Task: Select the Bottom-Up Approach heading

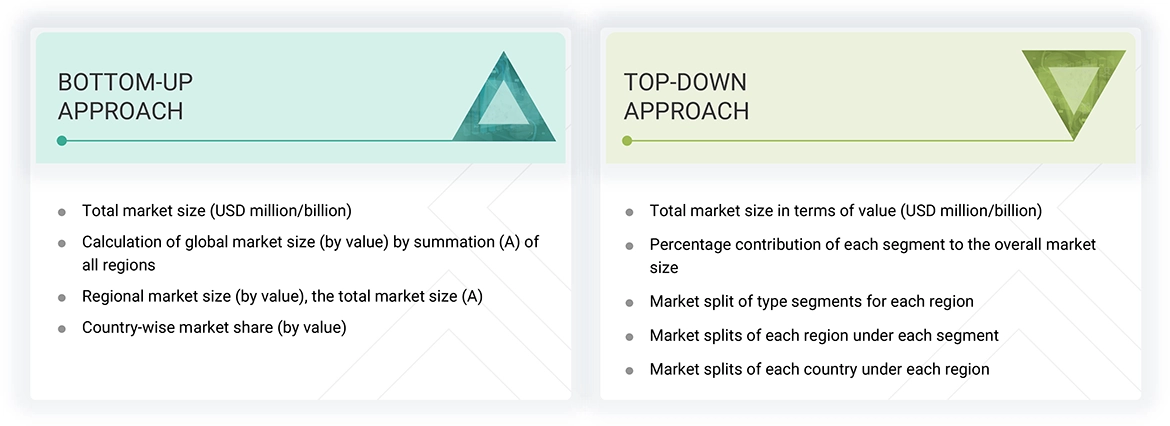Action: coord(121,96)
